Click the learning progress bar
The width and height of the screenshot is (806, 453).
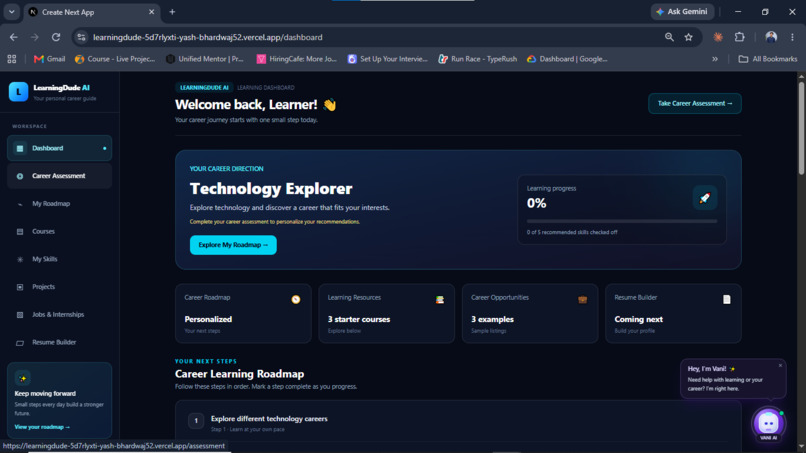[x=621, y=221]
